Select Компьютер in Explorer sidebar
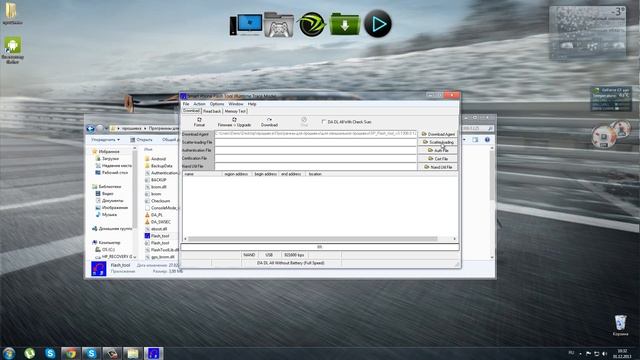The height and width of the screenshot is (360, 640). click(x=106, y=242)
